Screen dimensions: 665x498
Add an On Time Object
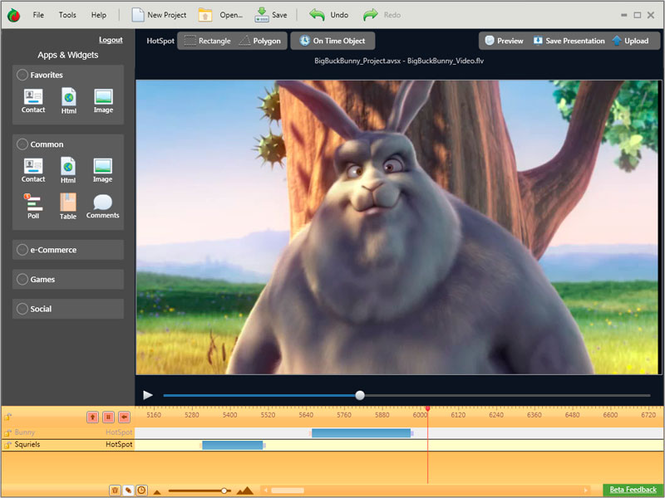click(x=332, y=41)
